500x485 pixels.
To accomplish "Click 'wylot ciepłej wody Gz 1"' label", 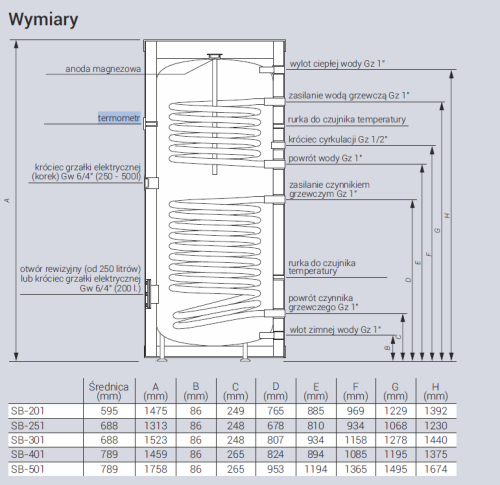I will pyautogui.click(x=337, y=64).
